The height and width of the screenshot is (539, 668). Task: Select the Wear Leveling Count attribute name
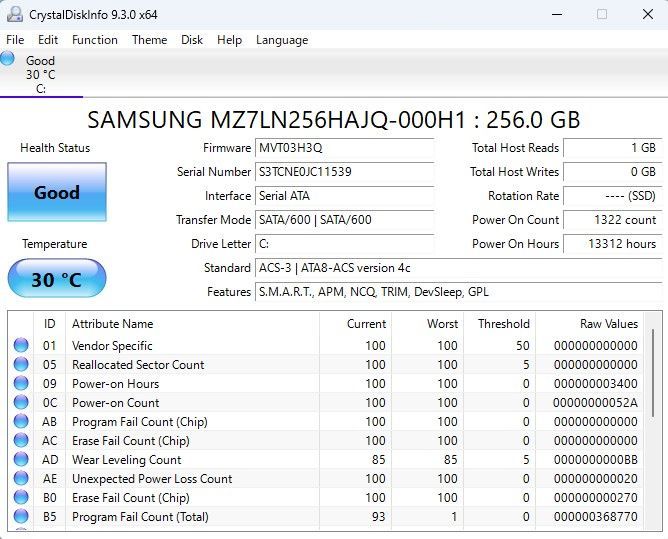click(x=127, y=460)
